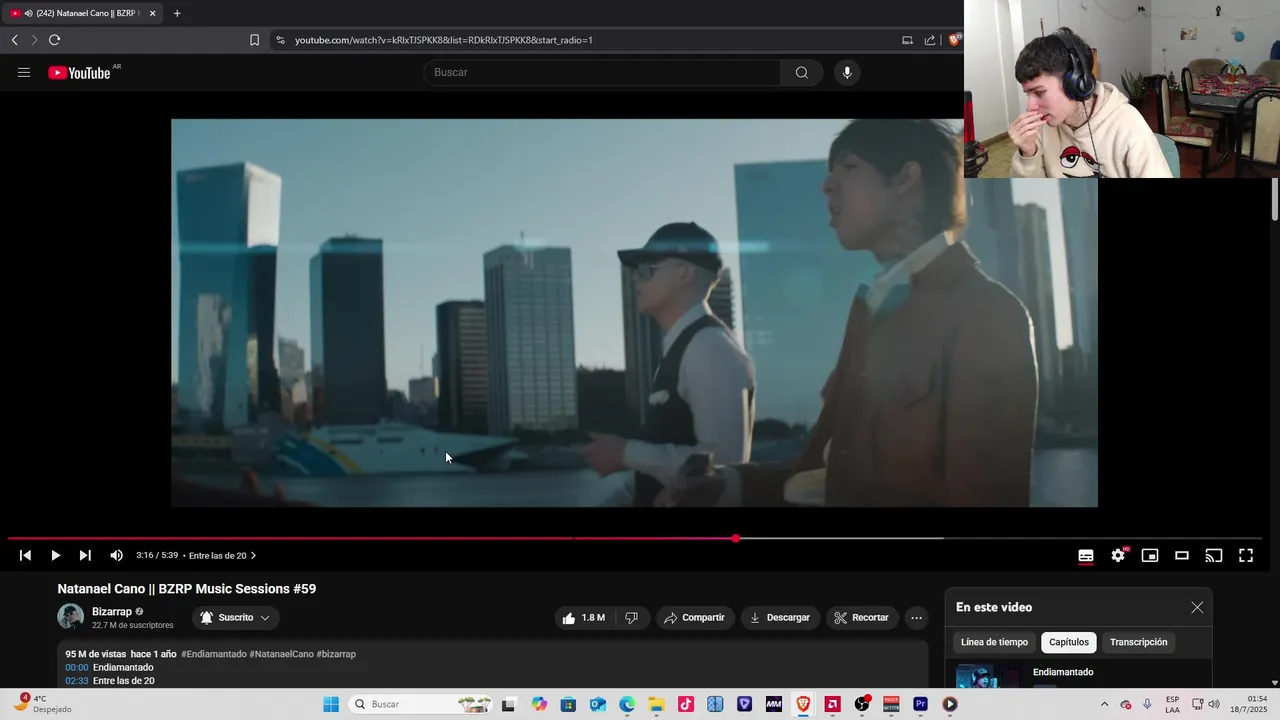Click the #bizarrap hashtag
Image resolution: width=1280 pixels, height=720 pixels.
coord(336,654)
